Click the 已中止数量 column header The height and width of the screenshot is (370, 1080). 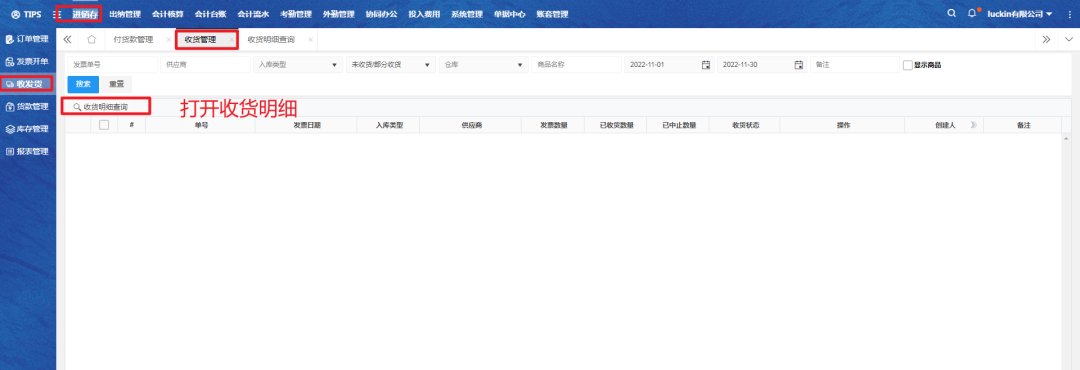[679, 125]
